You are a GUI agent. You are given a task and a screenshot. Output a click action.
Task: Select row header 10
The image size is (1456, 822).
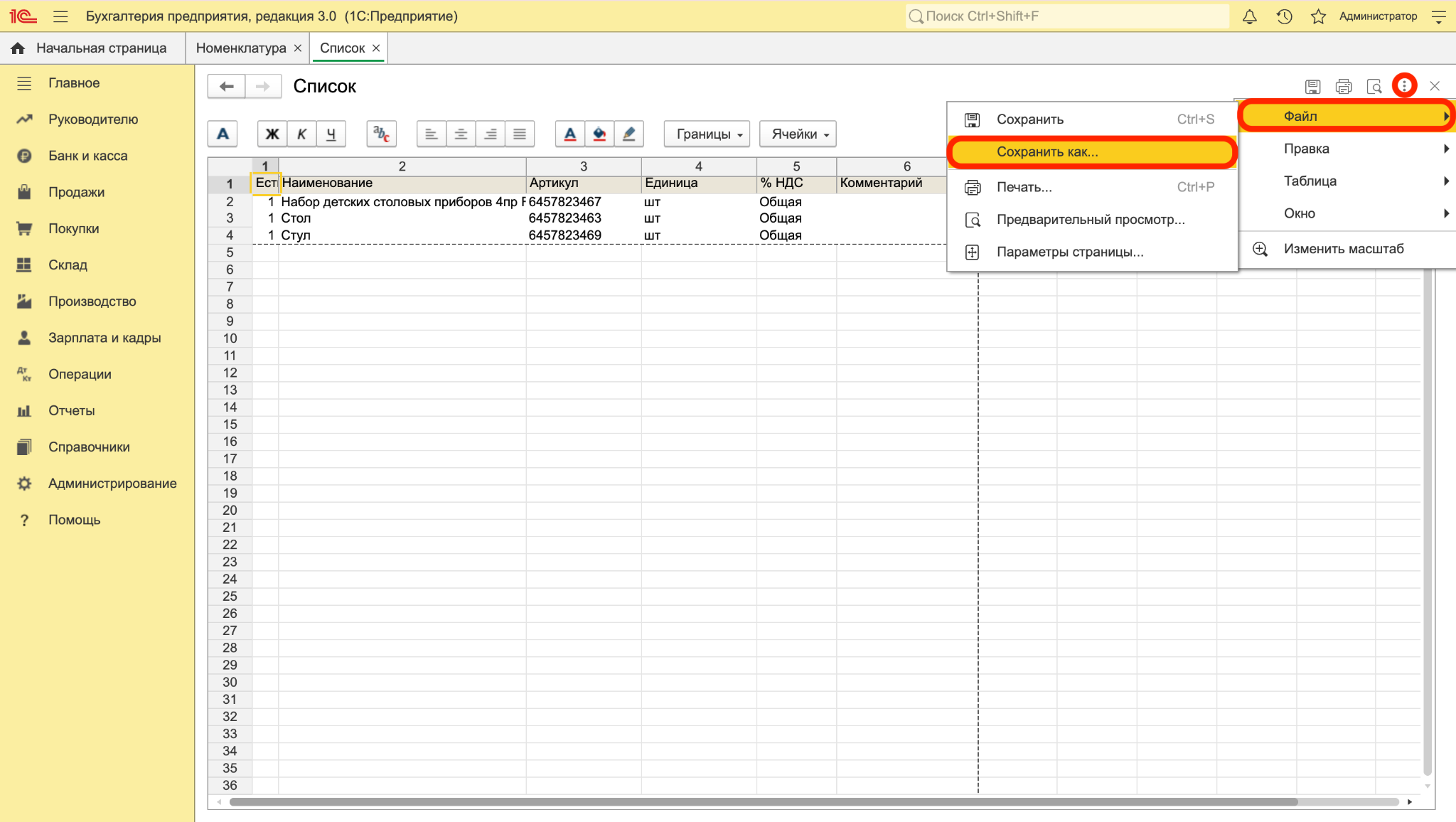click(x=230, y=338)
